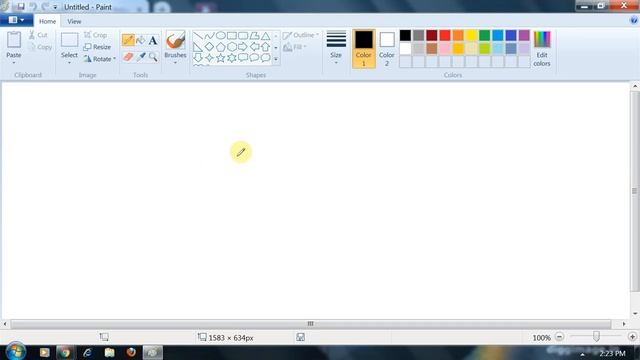This screenshot has width=640, height=360.
Task: Choose the Polygon shape
Action: click(x=254, y=36)
